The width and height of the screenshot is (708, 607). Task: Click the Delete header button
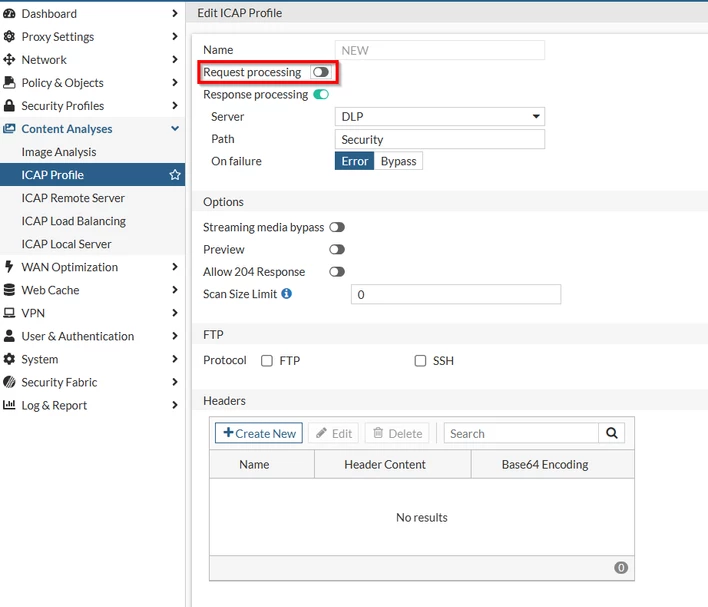(x=397, y=433)
